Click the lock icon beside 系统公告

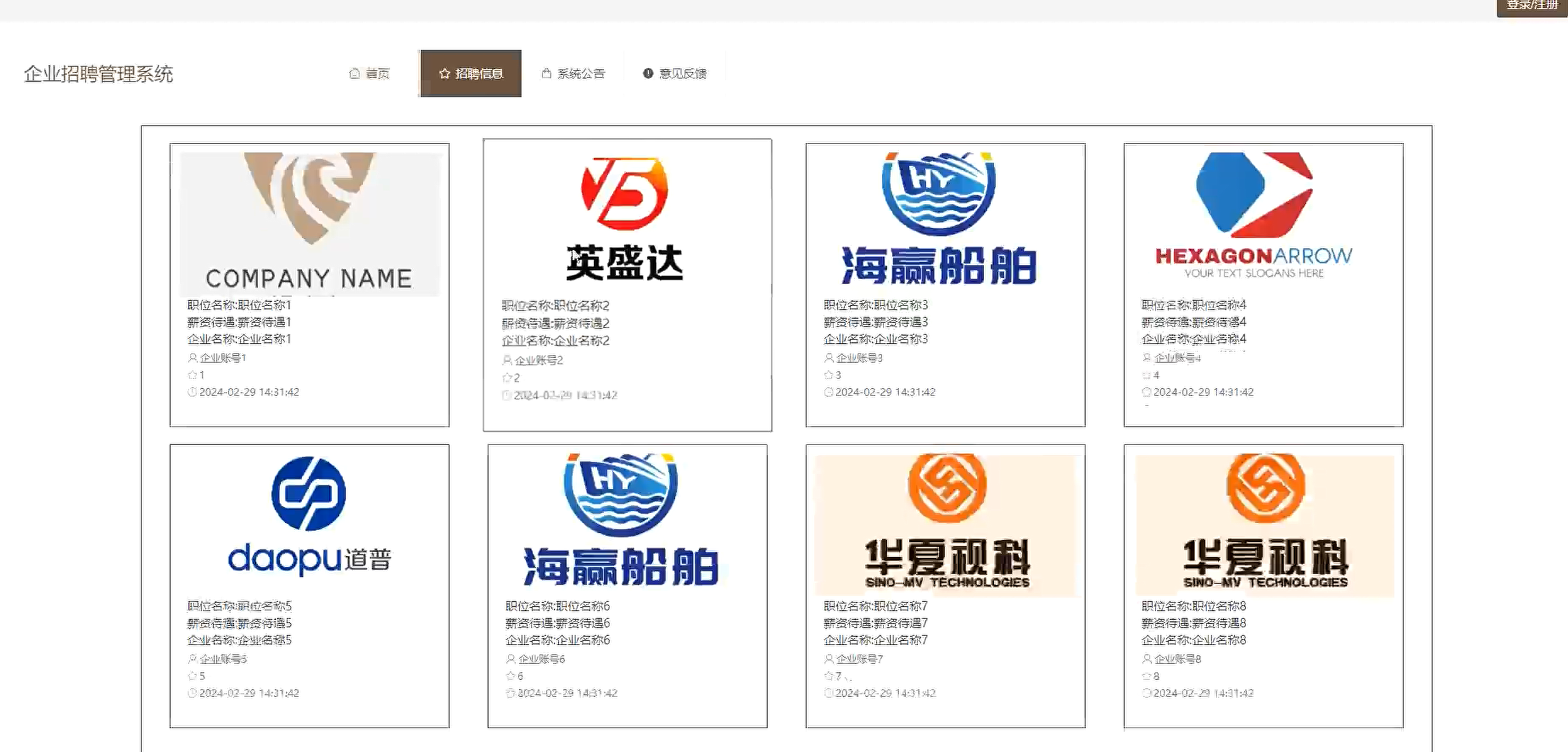click(547, 73)
